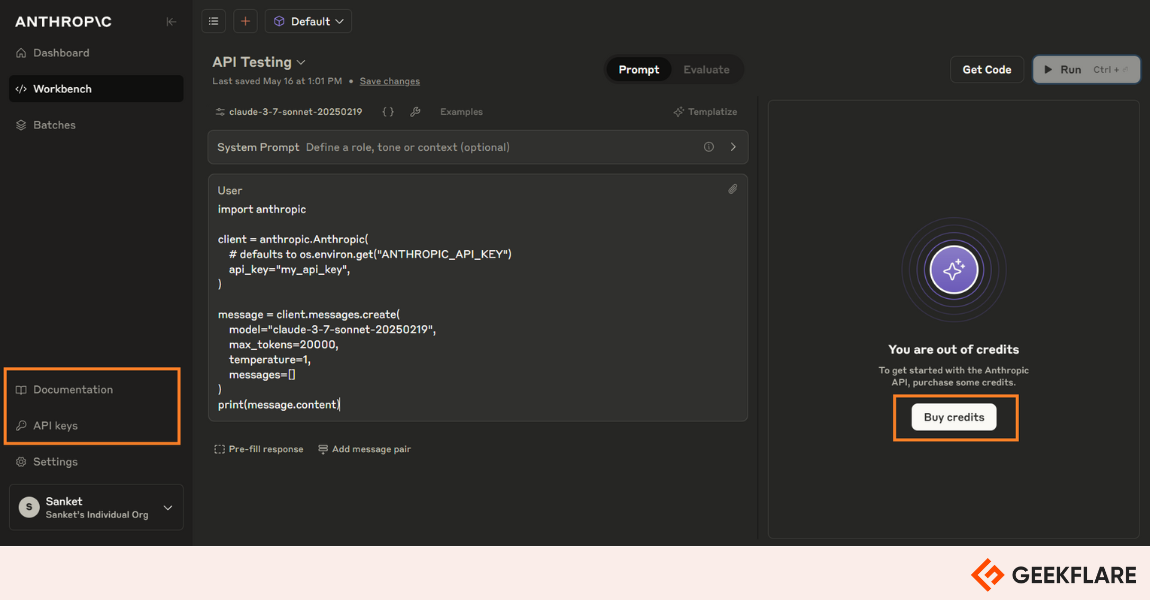Click Add message pair
This screenshot has width=1150, height=600.
pyautogui.click(x=365, y=449)
